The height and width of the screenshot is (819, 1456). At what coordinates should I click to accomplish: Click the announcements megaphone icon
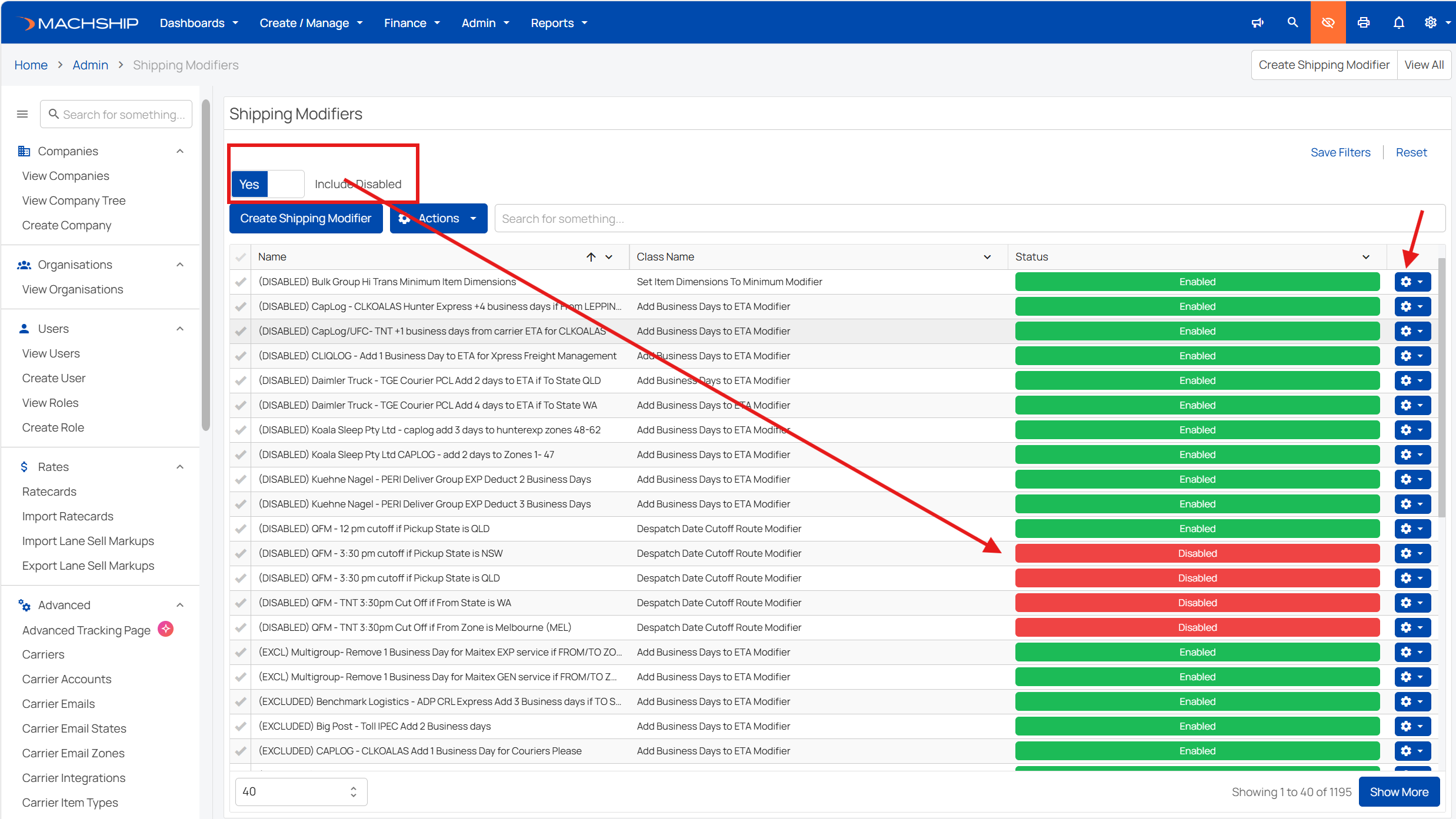tap(1258, 23)
